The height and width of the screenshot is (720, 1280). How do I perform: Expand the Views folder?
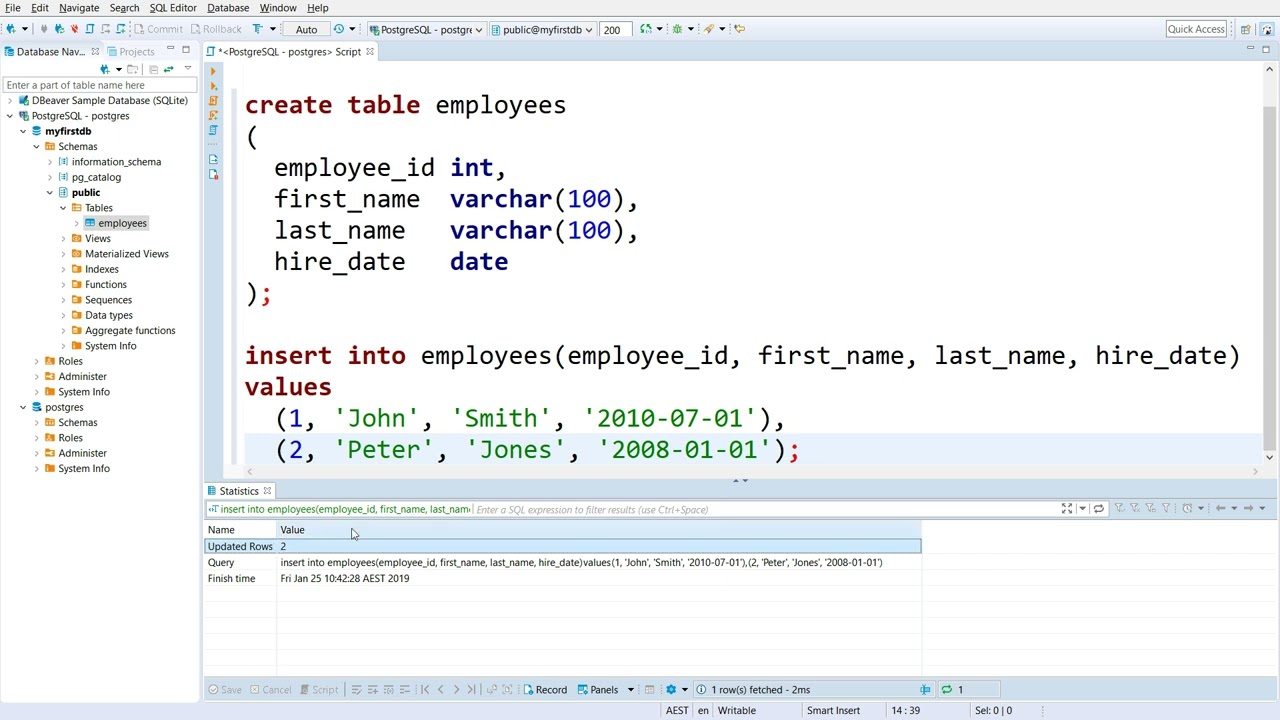(x=63, y=238)
